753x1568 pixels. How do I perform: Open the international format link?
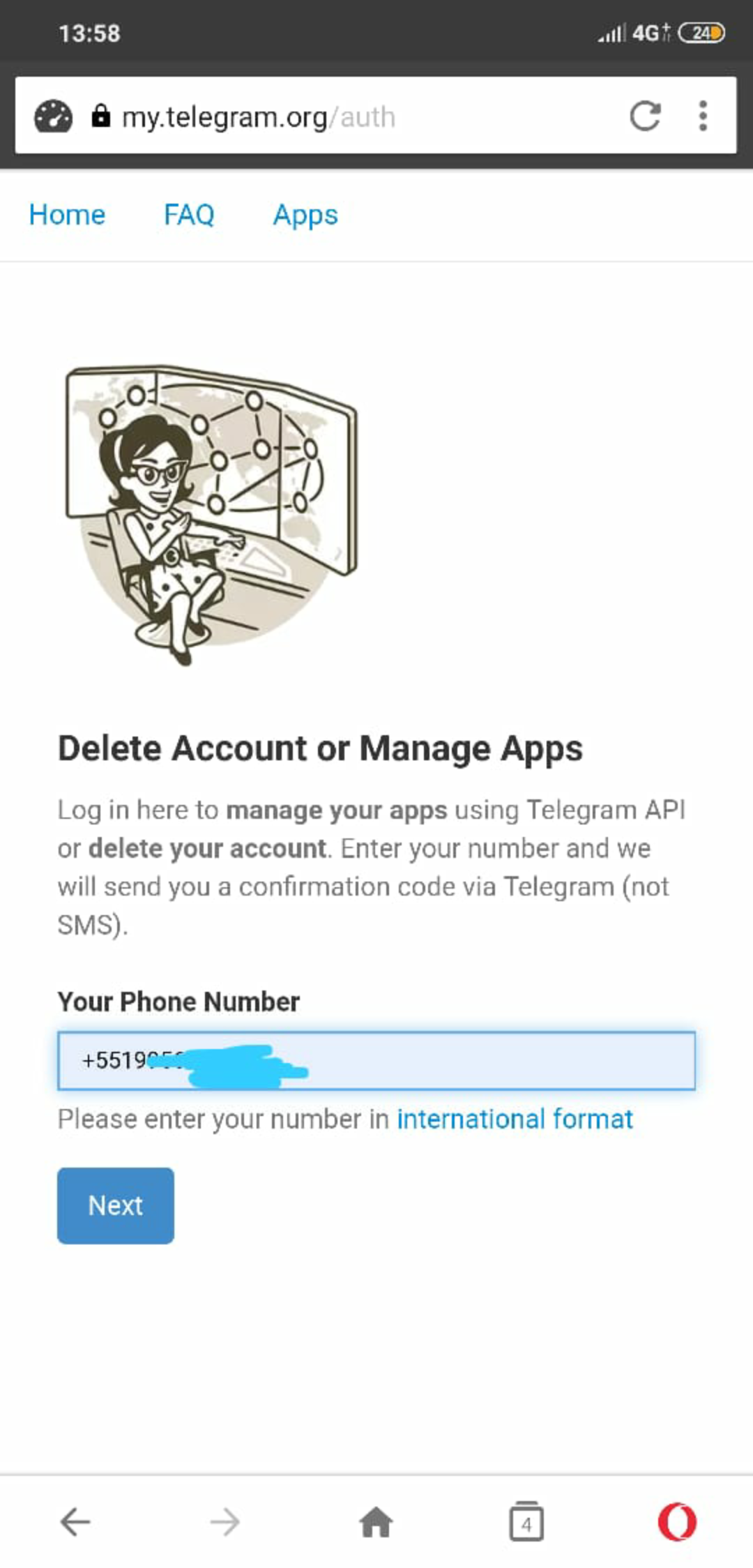click(x=515, y=1119)
